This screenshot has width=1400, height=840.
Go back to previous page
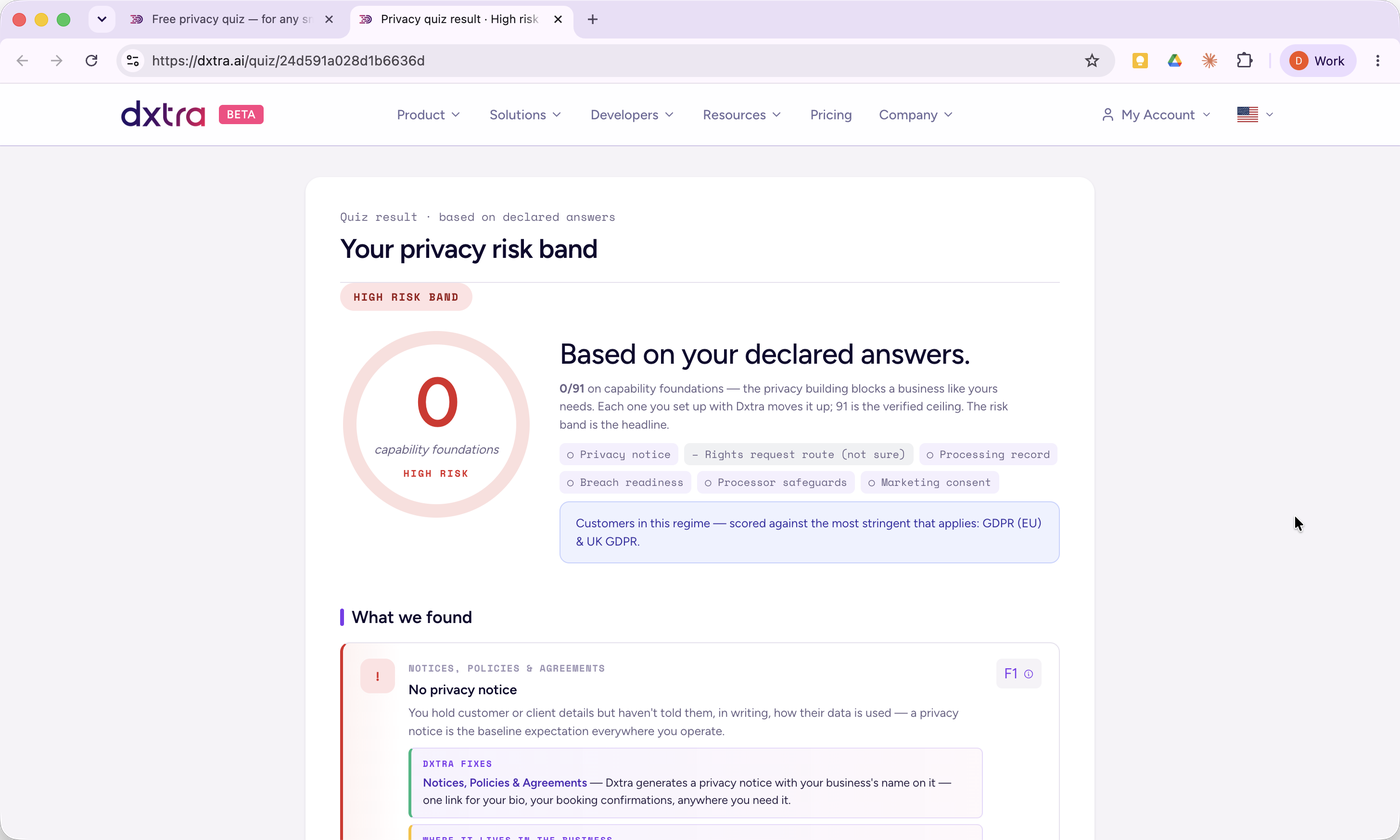pos(23,61)
